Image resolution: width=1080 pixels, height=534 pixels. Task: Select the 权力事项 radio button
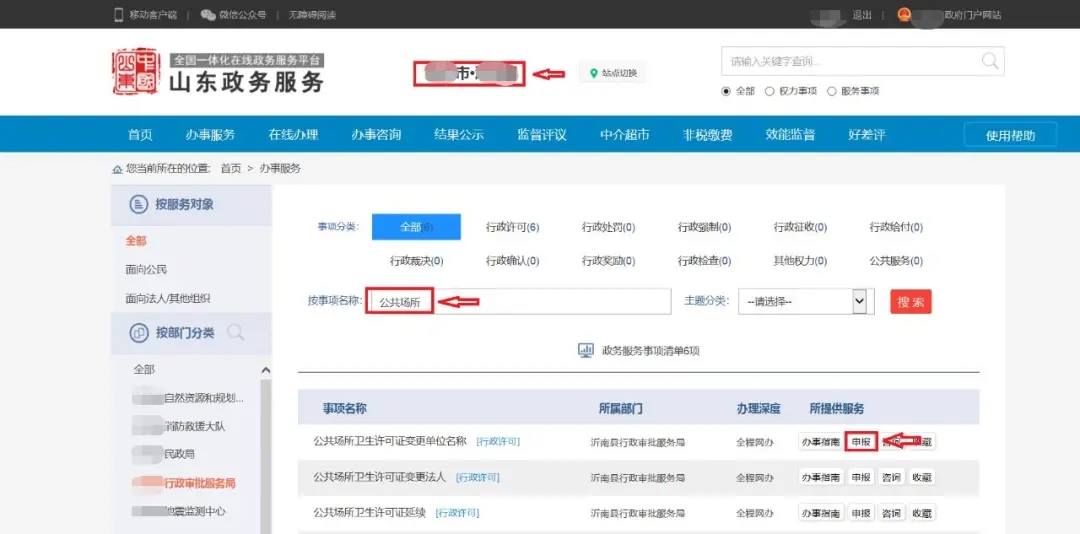(x=769, y=91)
